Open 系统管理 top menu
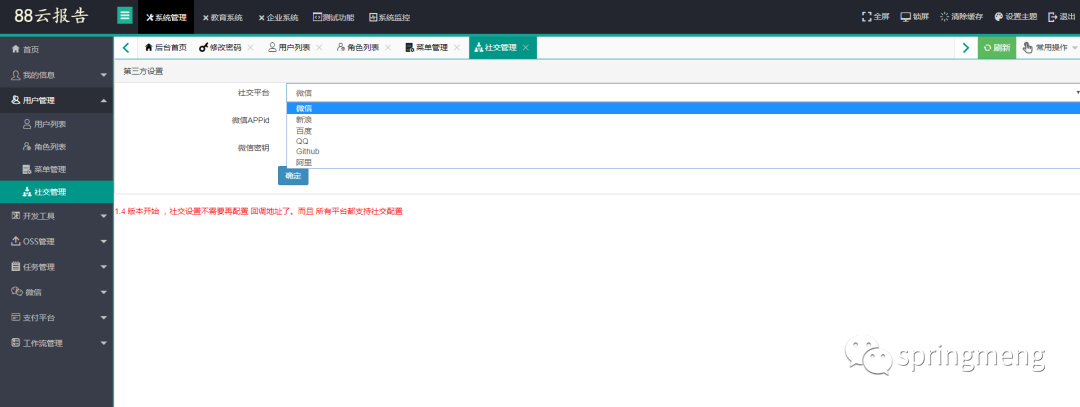The image size is (1080, 407). [166, 17]
